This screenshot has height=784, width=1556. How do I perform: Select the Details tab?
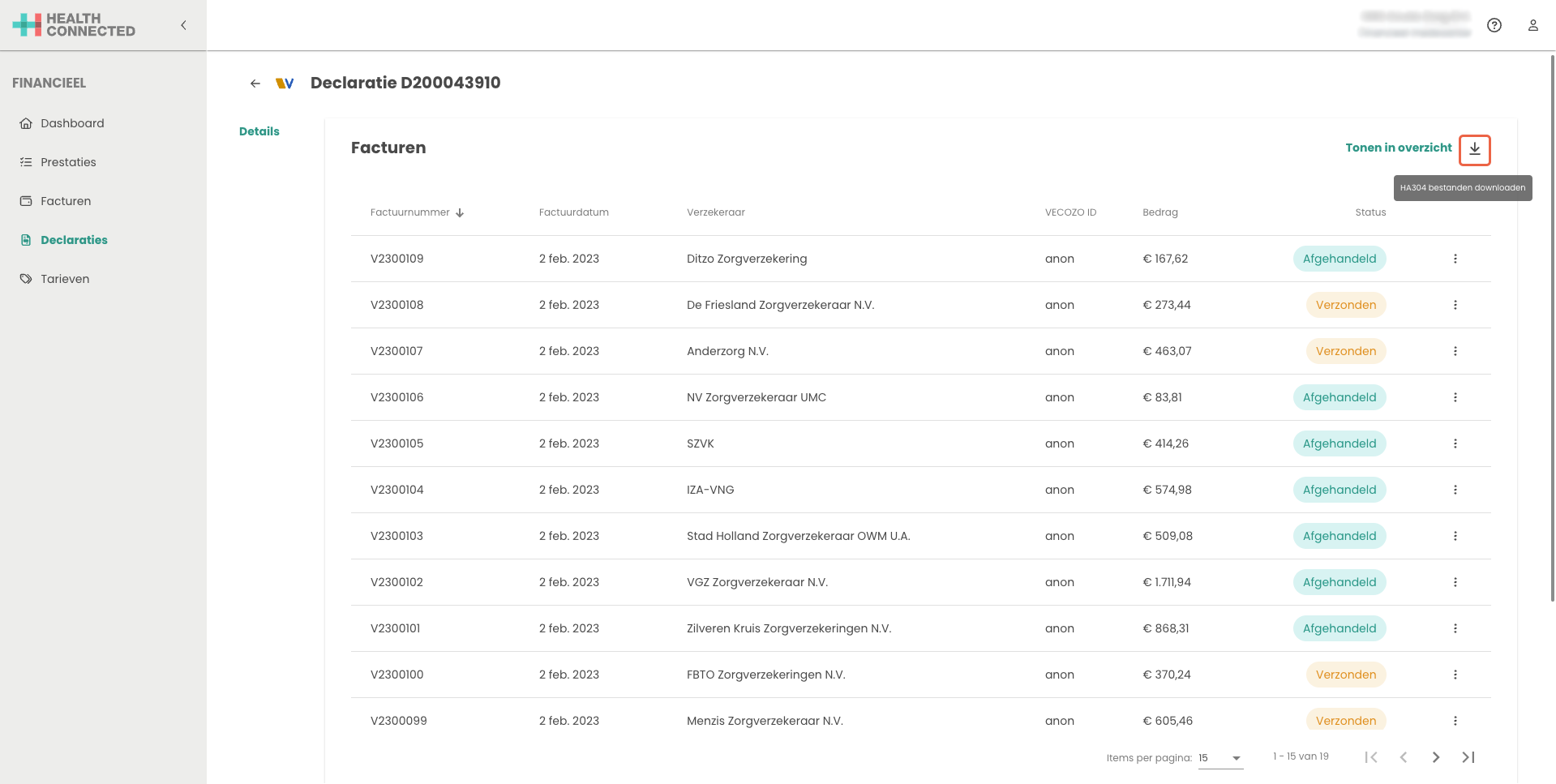[259, 131]
